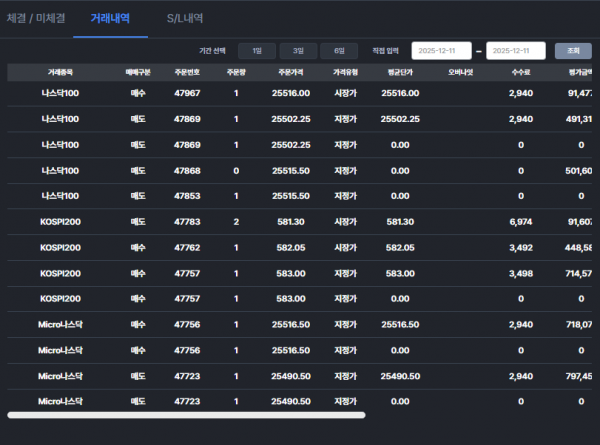The image size is (600, 445).
Task: Click the 조회 search button
Action: (573, 51)
